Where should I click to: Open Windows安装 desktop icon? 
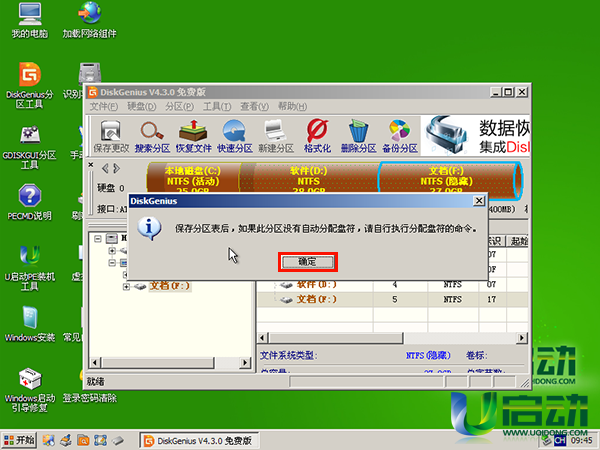click(x=29, y=324)
